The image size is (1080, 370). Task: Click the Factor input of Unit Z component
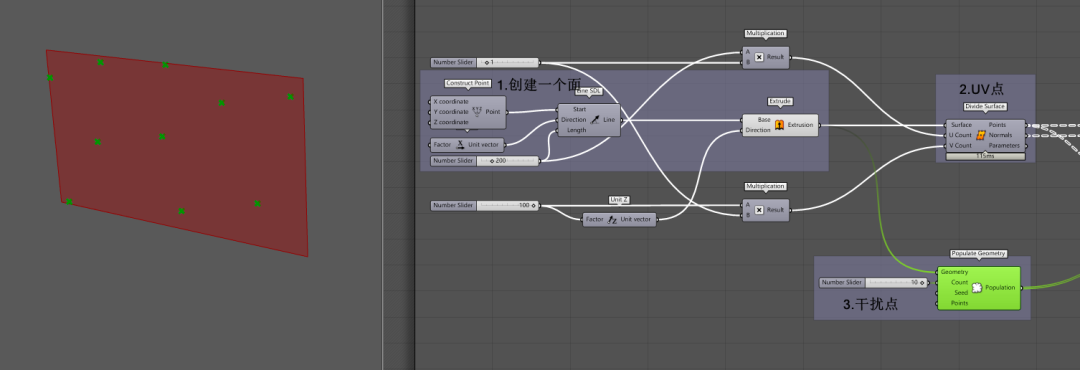click(x=595, y=219)
